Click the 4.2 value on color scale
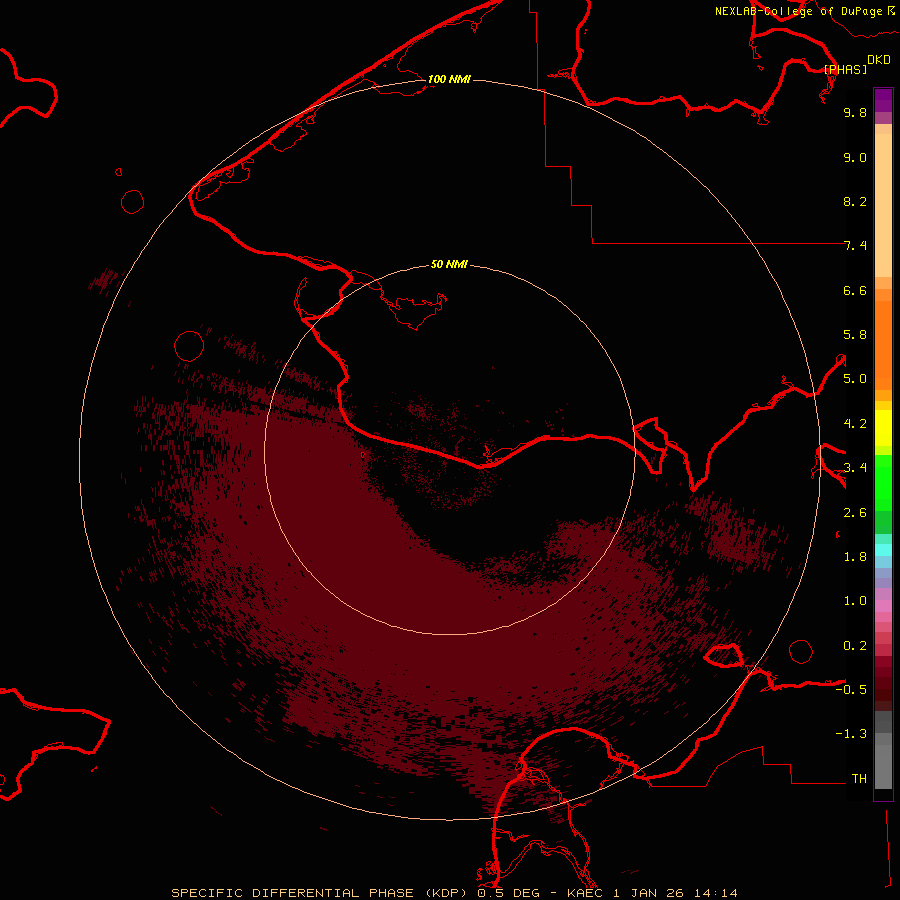 (x=855, y=424)
